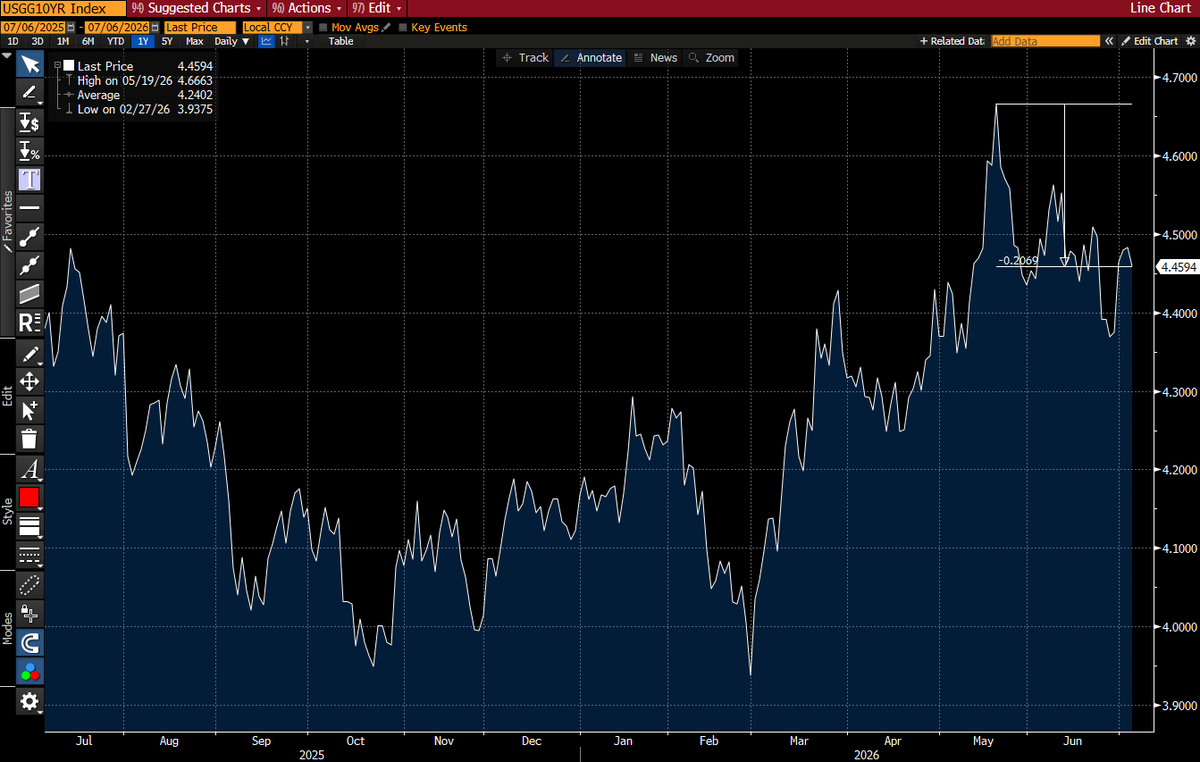Select the text annotation tool
Image resolution: width=1200 pixels, height=762 pixels.
30,180
